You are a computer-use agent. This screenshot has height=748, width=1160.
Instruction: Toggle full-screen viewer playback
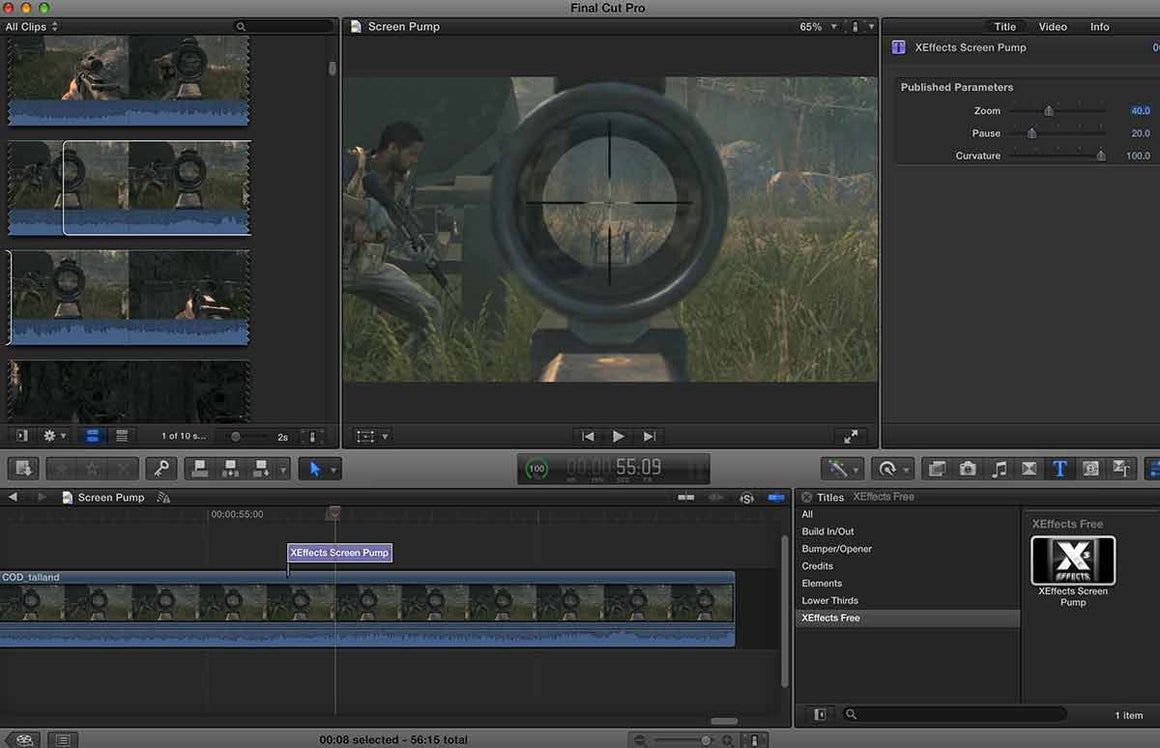850,437
